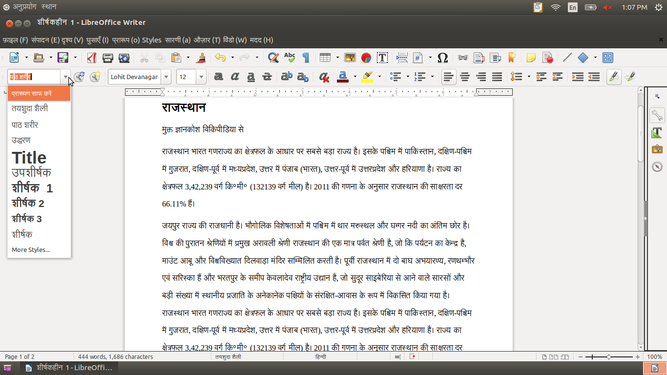Open a file using the folder icon

[39, 57]
